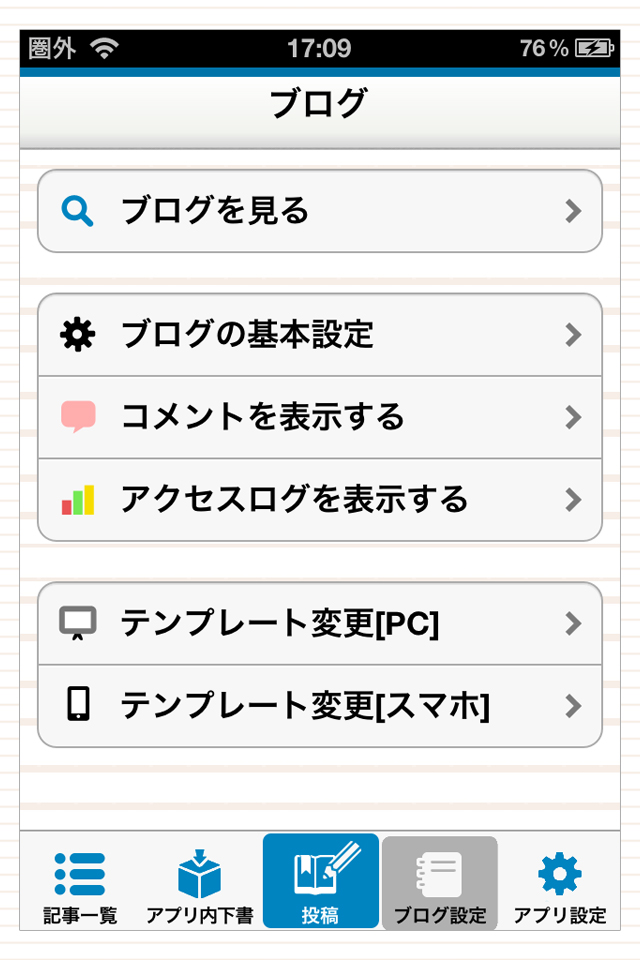
Task: Expand the ブログを見る row chevron
Action: pos(573,211)
